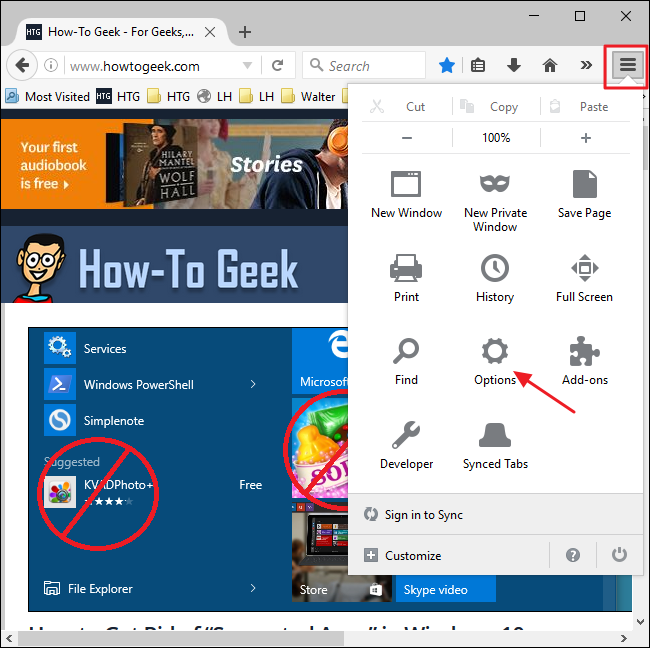Screen dimensions: 650x648
Task: Open Synced Tabs
Action: pyautogui.click(x=495, y=446)
